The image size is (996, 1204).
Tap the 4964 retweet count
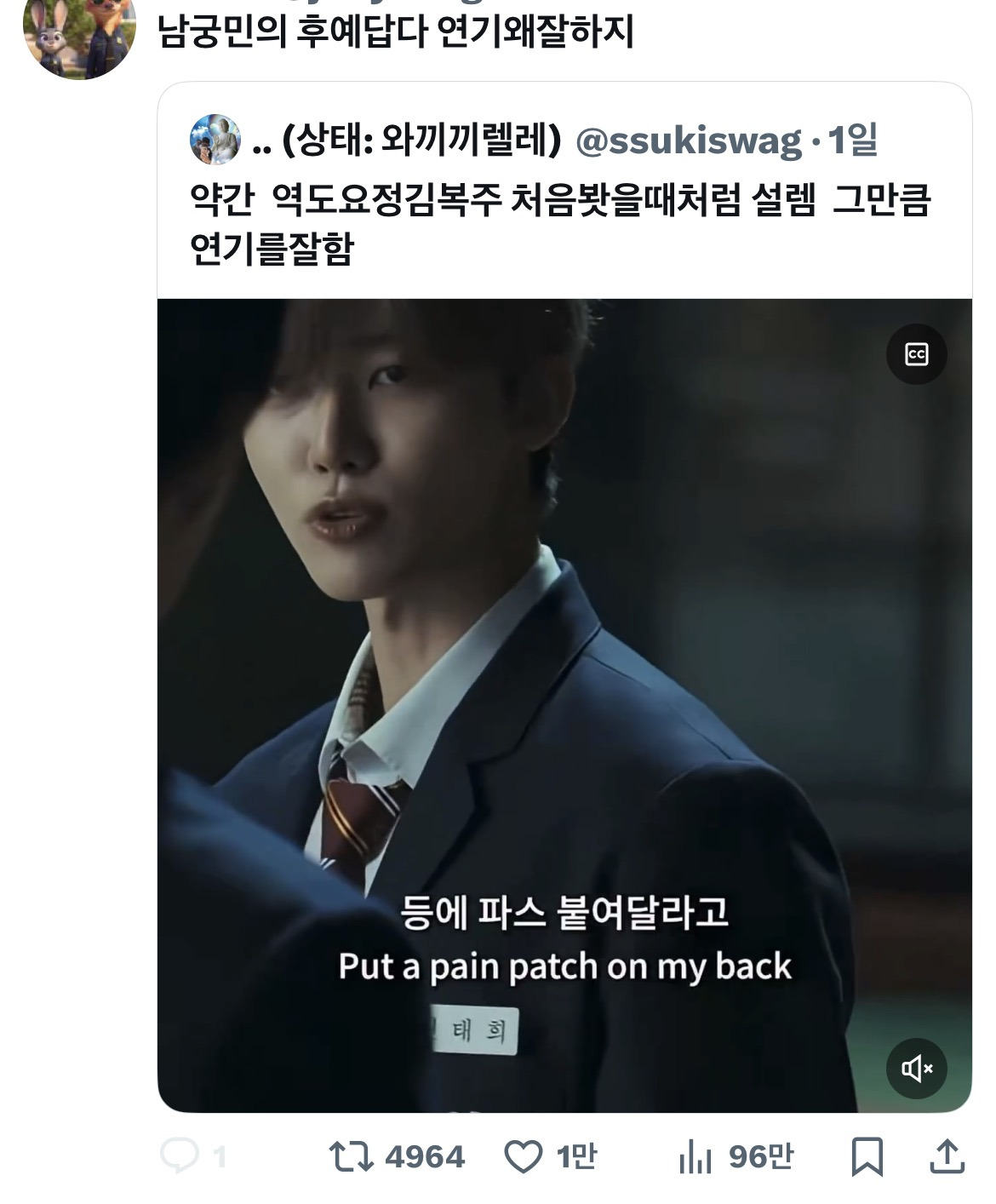[425, 1157]
